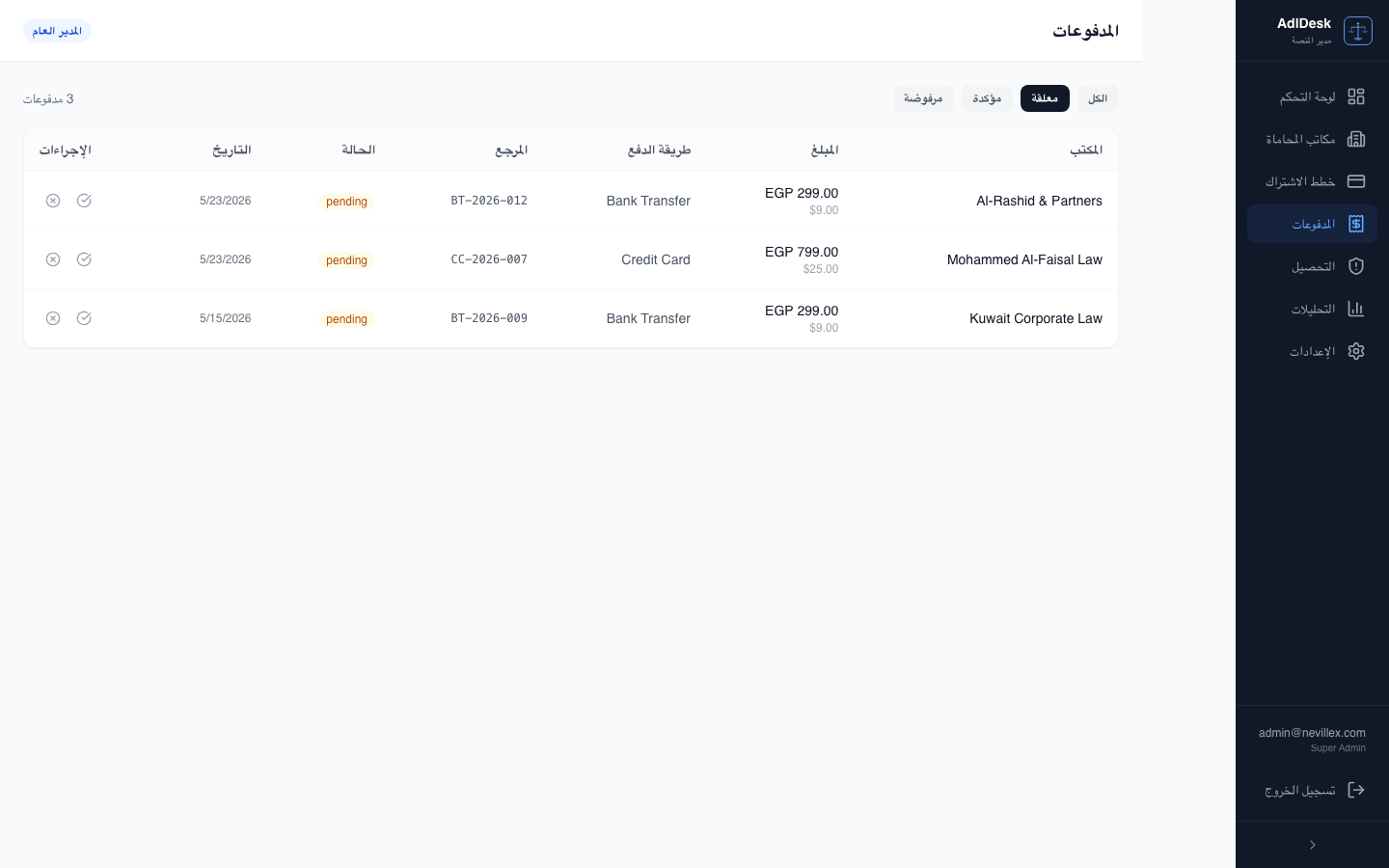Select the مؤكدة confirmed filter tab
Screen dimensions: 1389x868
(987, 98)
